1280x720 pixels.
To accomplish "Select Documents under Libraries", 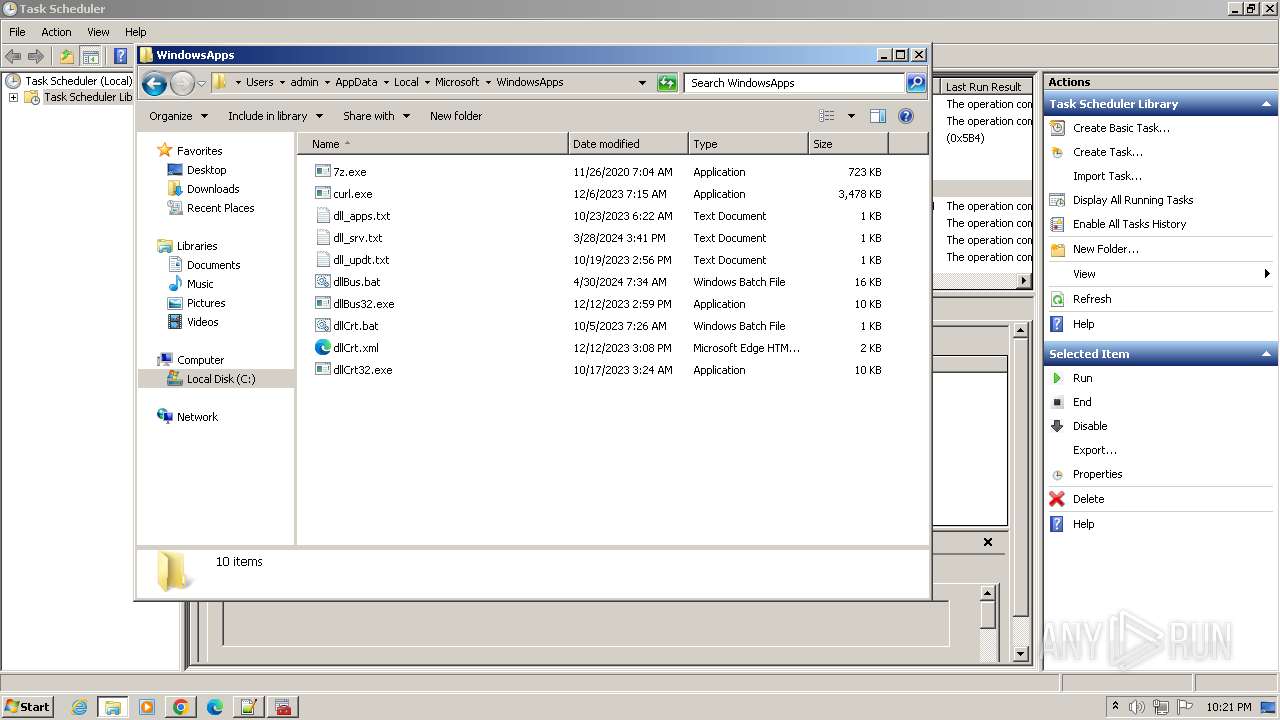I will point(214,265).
